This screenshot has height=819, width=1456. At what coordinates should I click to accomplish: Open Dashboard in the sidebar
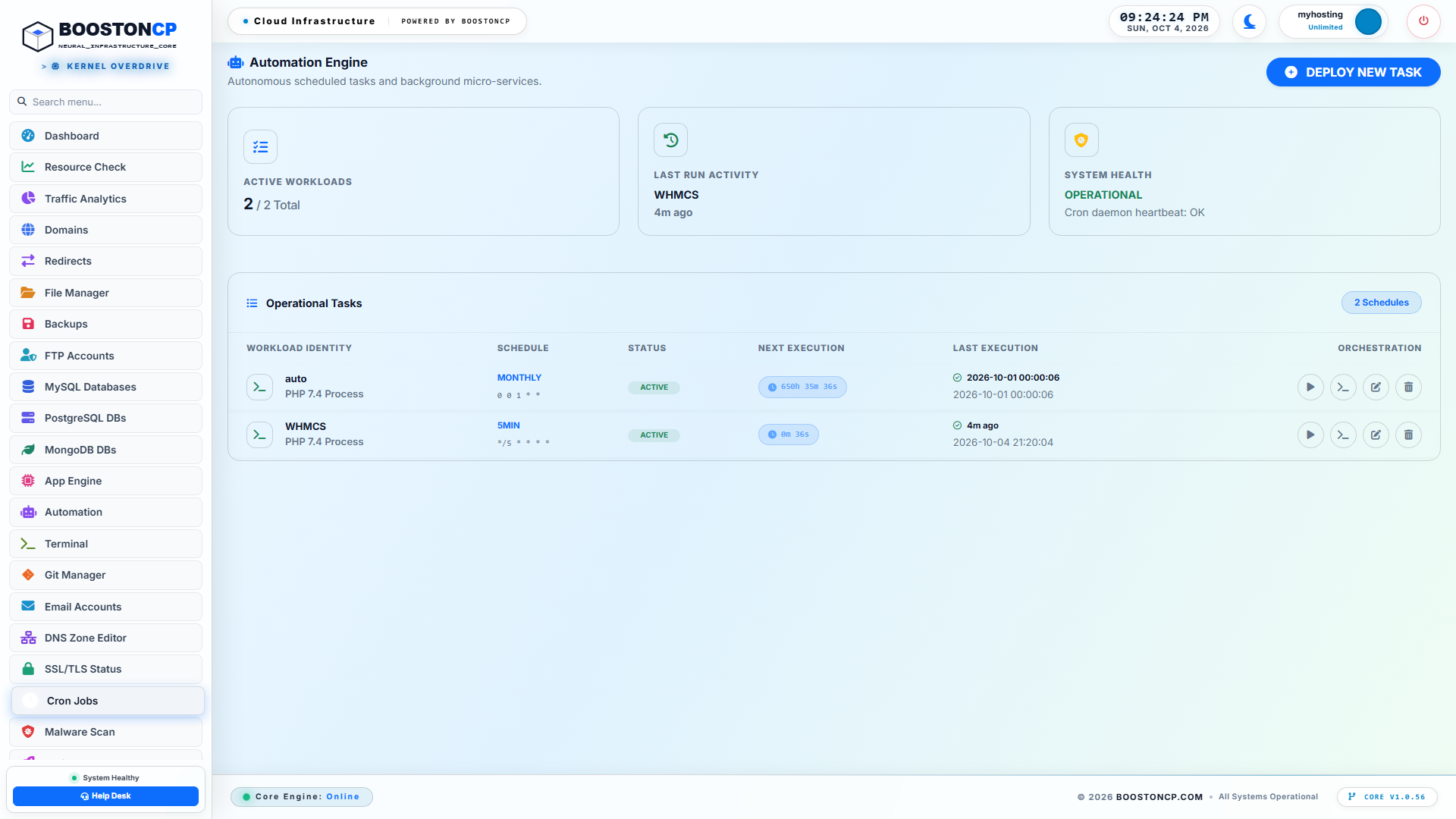(105, 136)
